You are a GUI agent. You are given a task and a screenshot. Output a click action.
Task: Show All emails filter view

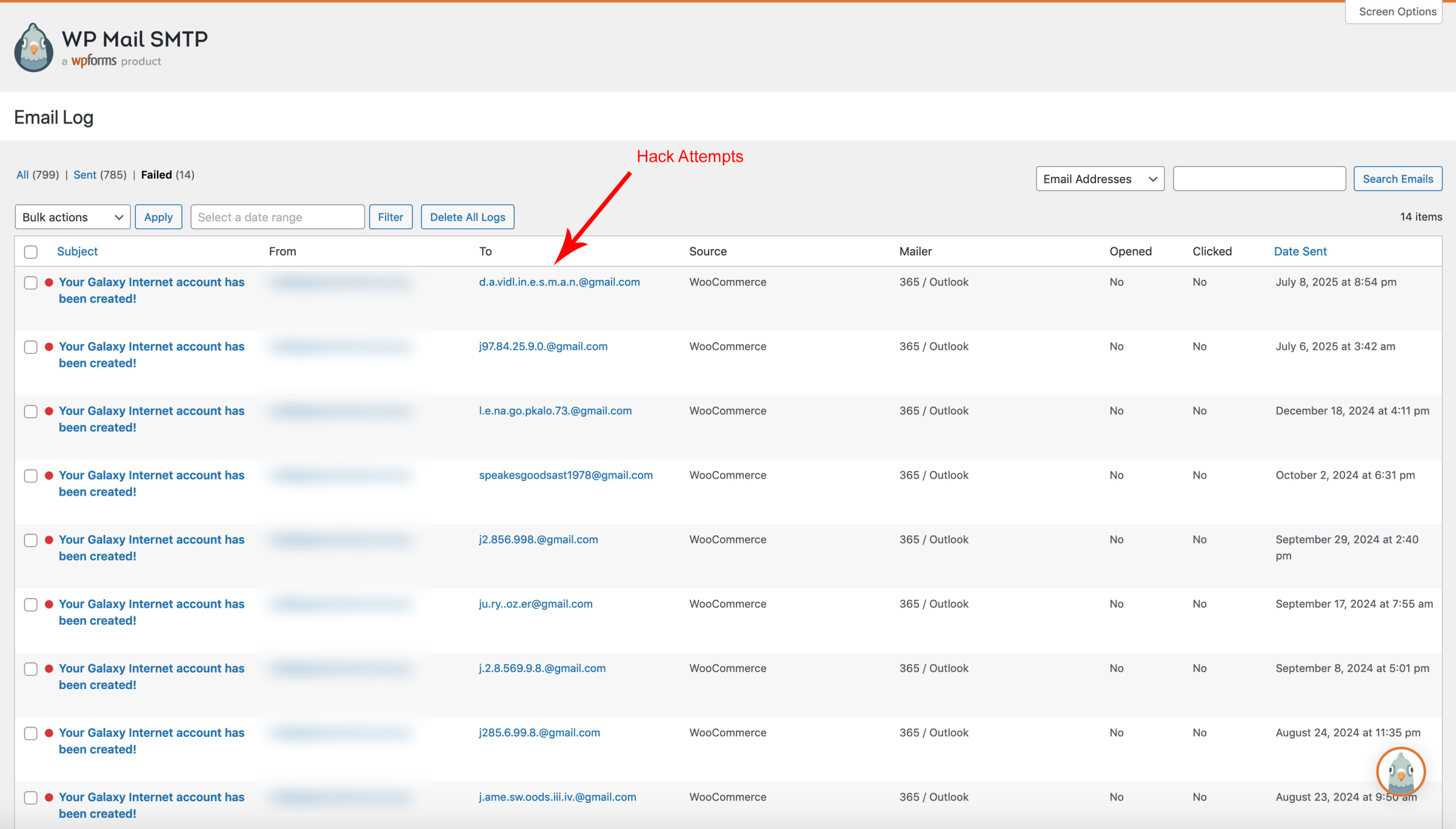[x=22, y=175]
